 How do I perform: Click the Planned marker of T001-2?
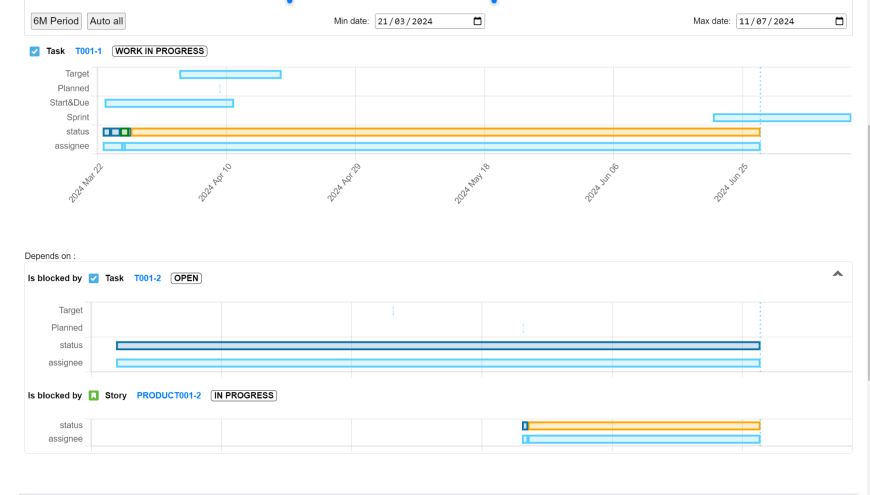coord(523,328)
